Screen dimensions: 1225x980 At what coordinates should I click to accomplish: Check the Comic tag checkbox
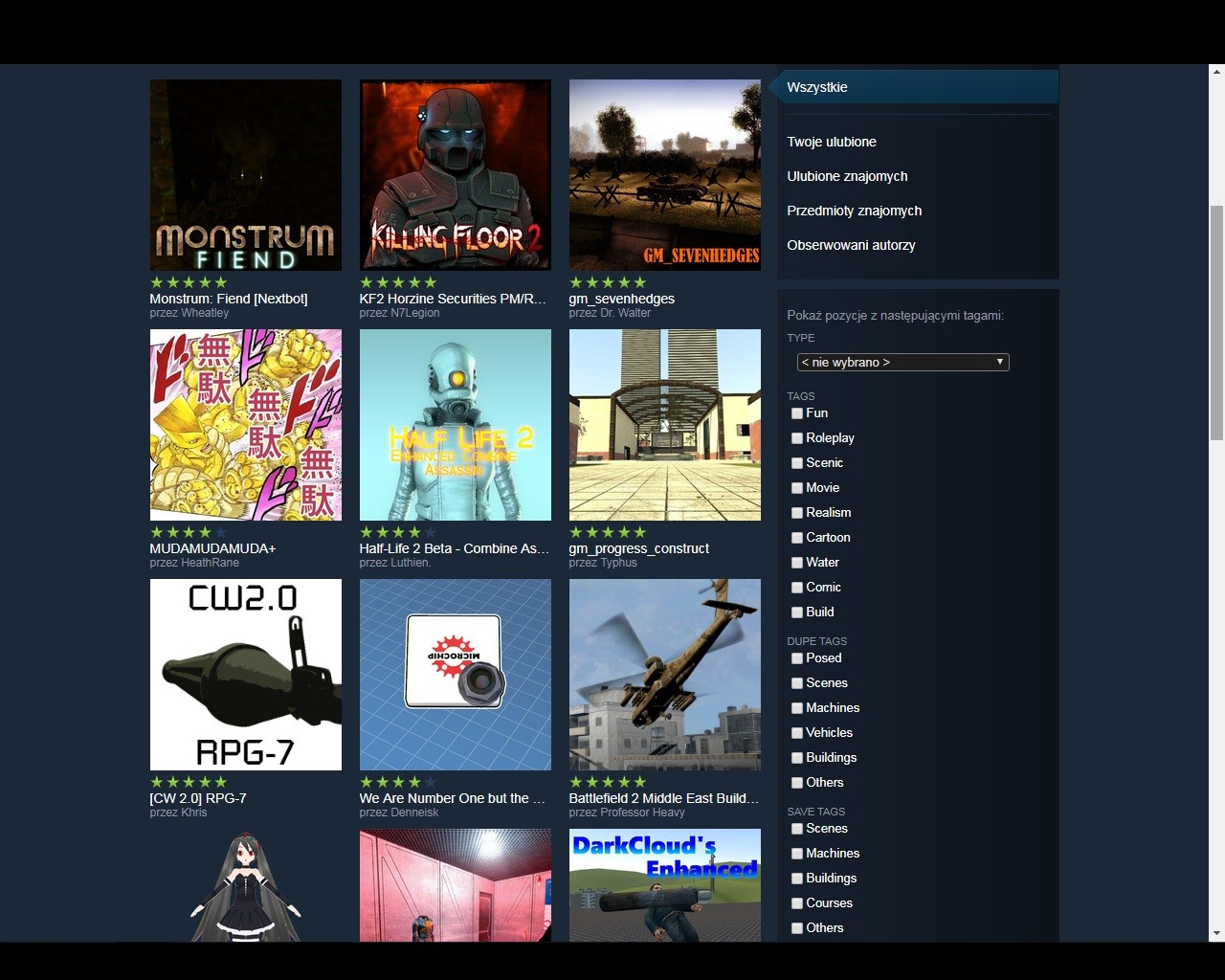pos(797,588)
